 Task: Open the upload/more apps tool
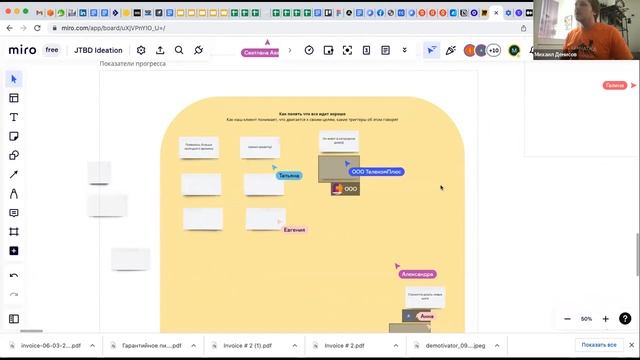click(x=14, y=251)
